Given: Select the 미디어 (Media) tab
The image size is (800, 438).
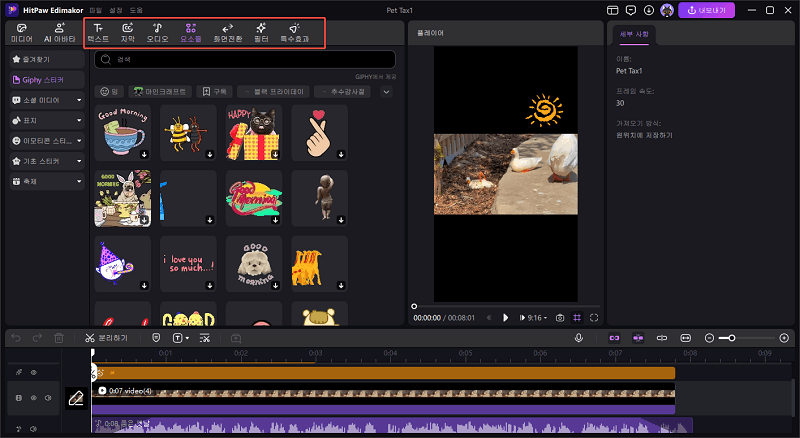Looking at the screenshot, I should 22,32.
